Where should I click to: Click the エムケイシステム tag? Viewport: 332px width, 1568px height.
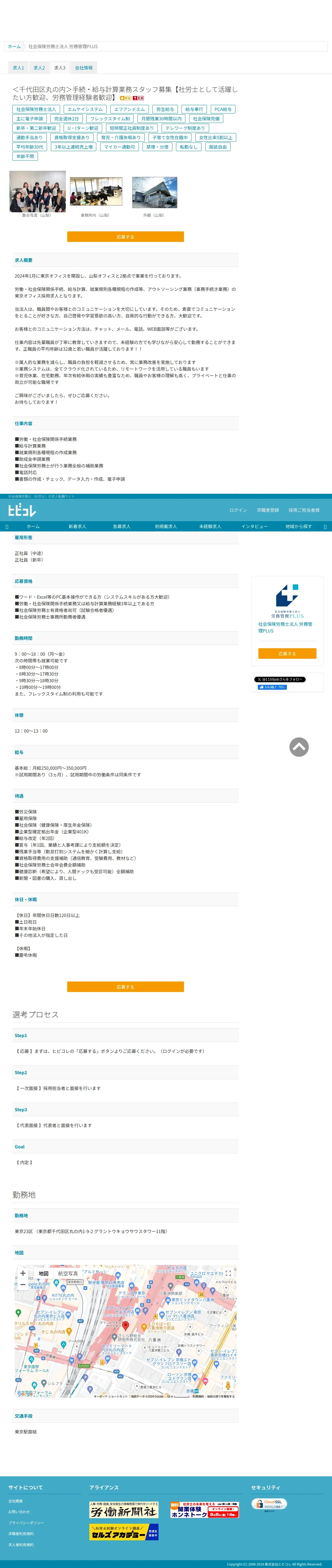coord(85,110)
